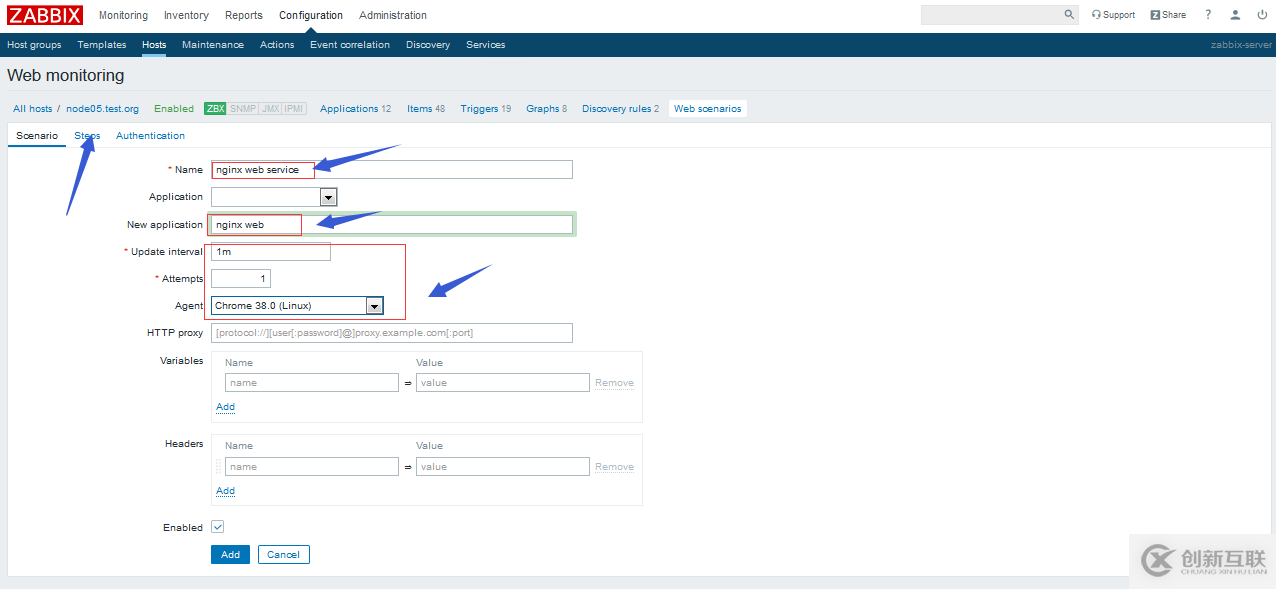Open the Monitoring menu
1276x589 pixels.
click(123, 15)
